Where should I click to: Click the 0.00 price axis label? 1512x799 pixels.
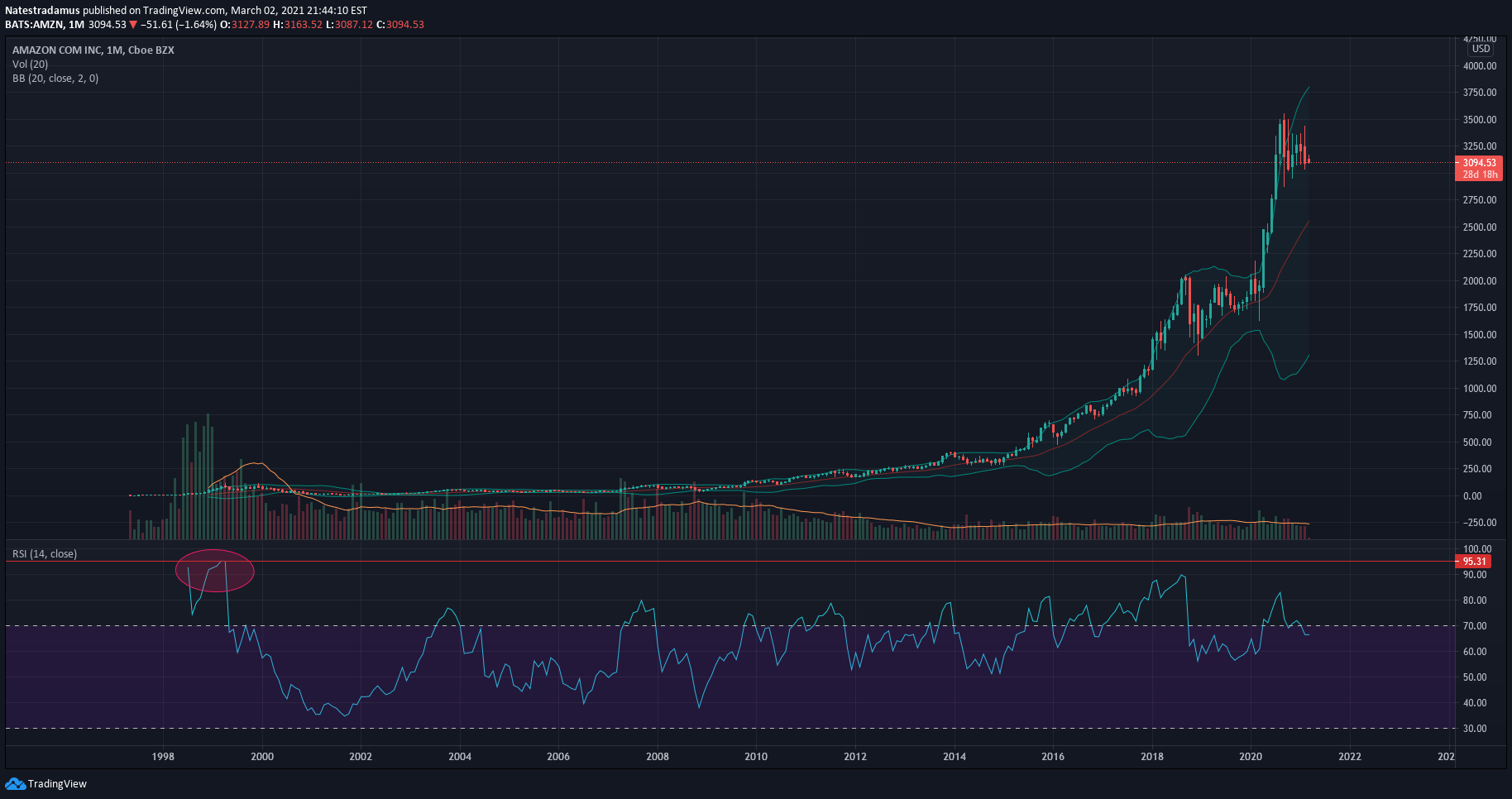1472,496
